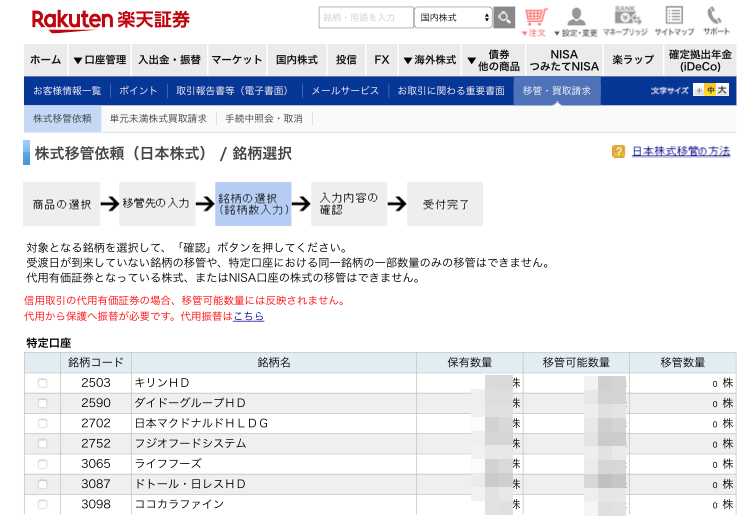Expand the 口座管理 menu
The height and width of the screenshot is (527, 756).
click(100, 60)
